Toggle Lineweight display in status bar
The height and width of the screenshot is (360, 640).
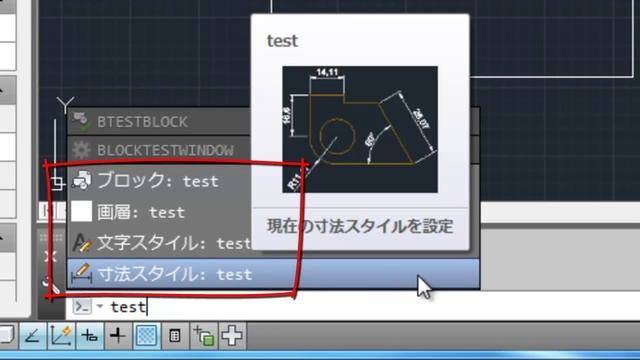(118, 336)
